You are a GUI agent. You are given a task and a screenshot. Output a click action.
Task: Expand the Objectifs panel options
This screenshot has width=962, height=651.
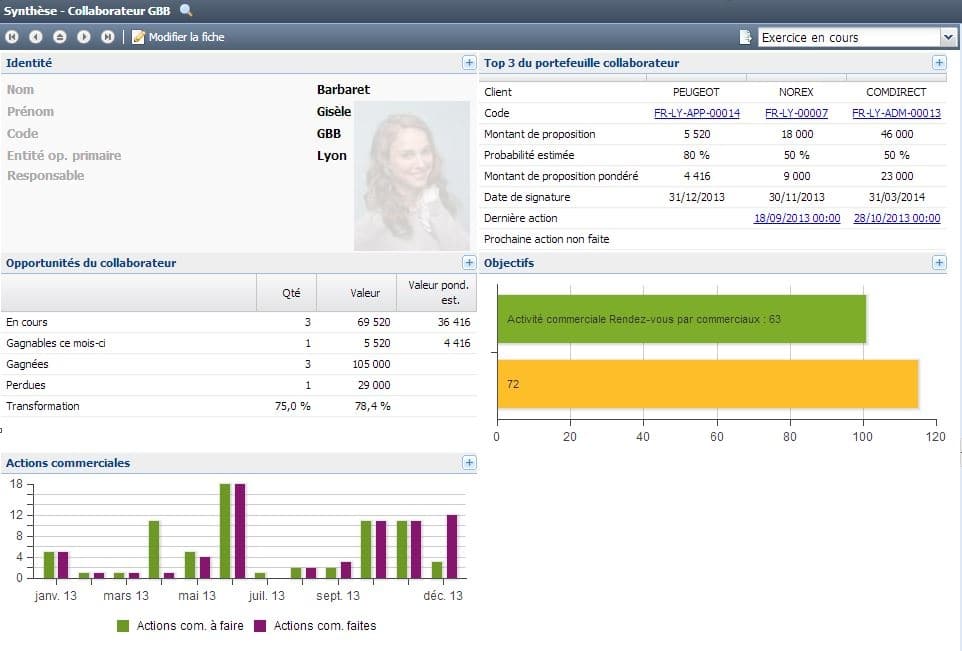938,263
